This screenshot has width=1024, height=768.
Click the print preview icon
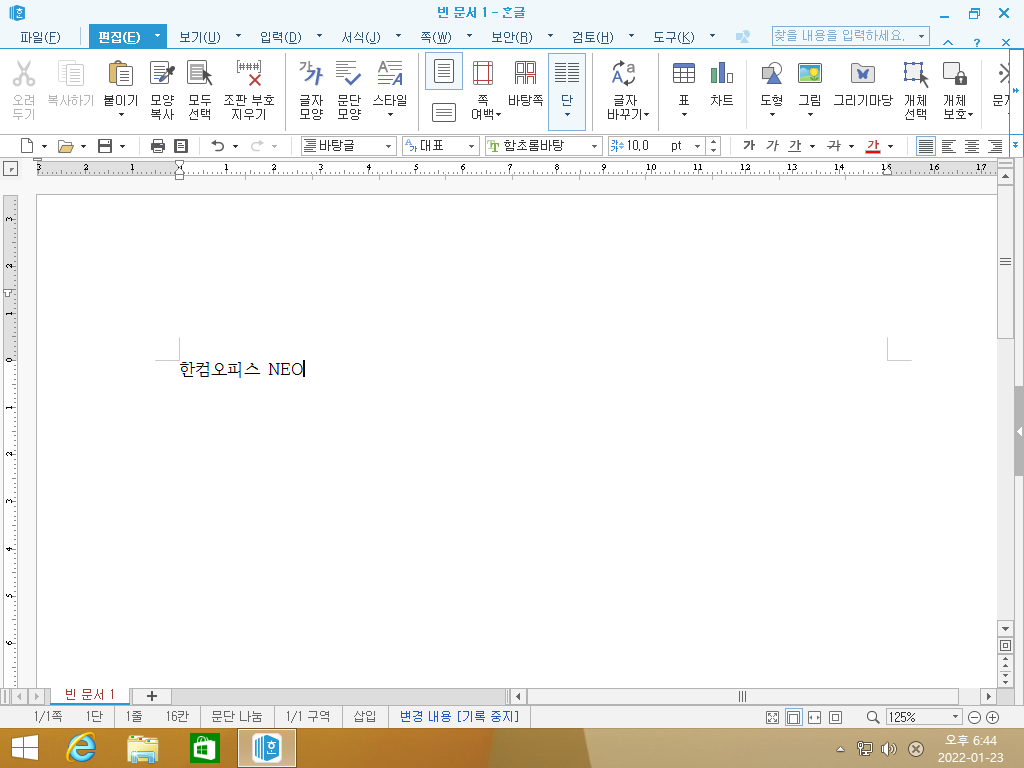[181, 146]
